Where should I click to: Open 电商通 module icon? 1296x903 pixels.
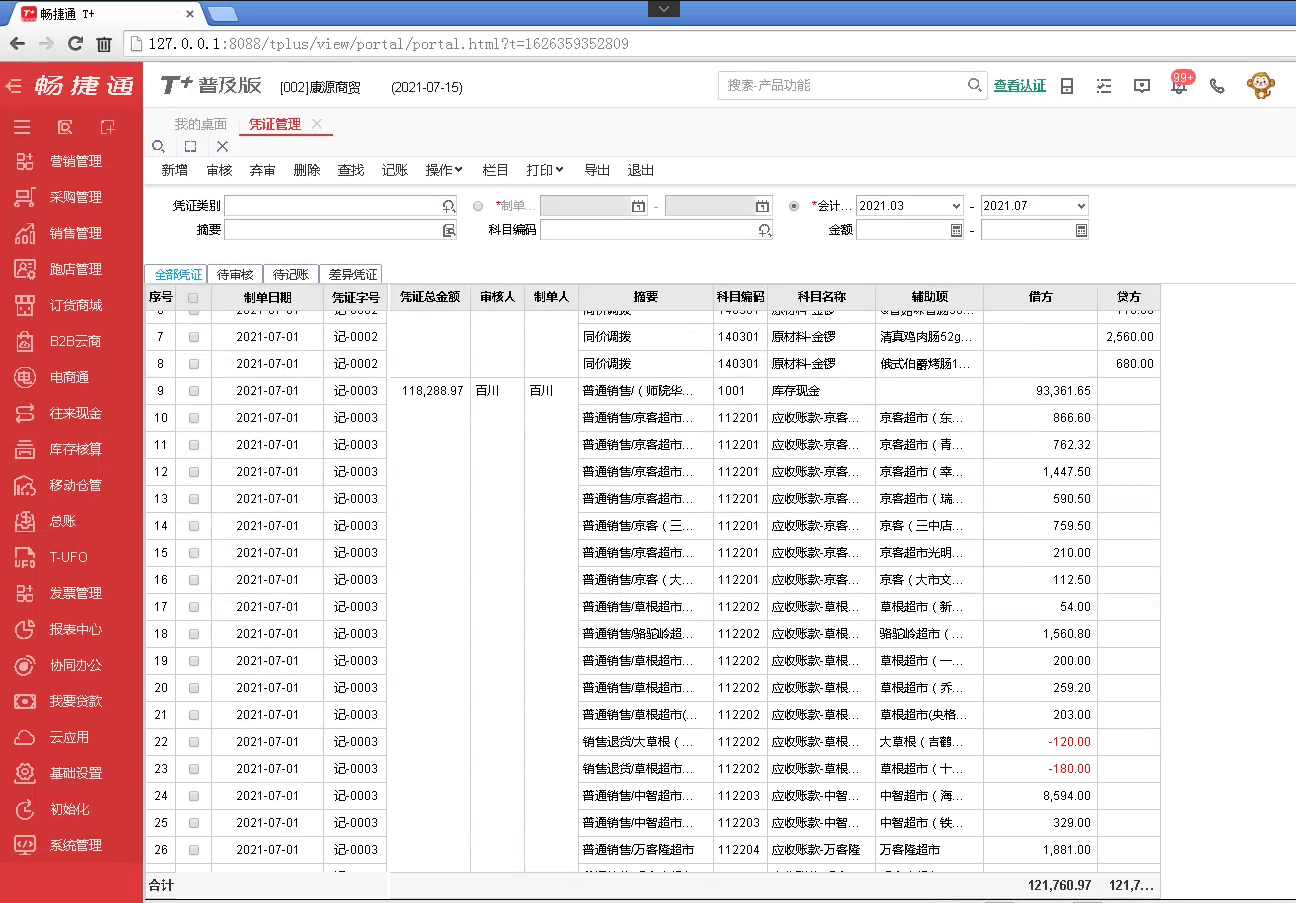click(25, 377)
